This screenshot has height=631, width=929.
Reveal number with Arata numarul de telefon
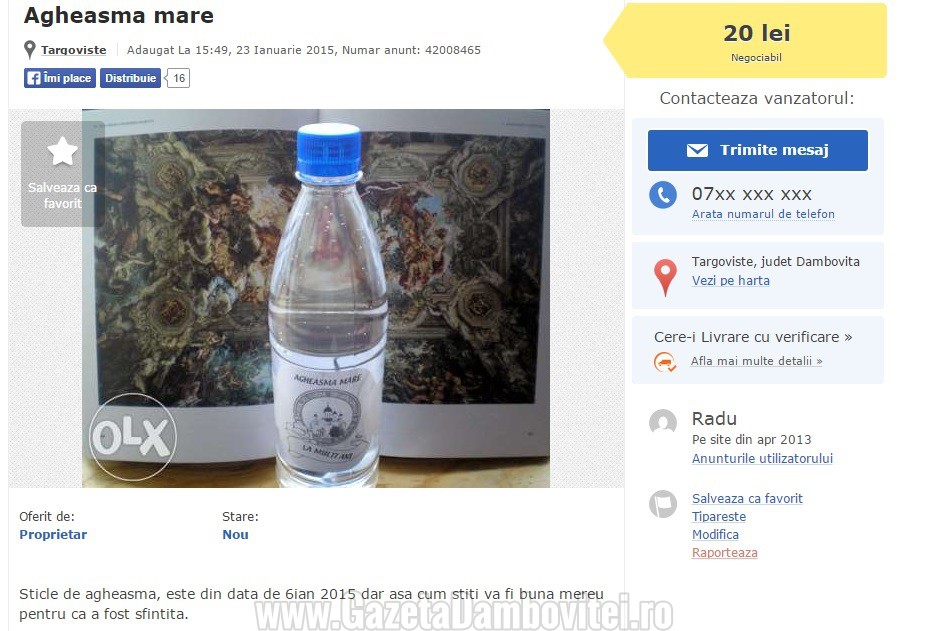(763, 214)
